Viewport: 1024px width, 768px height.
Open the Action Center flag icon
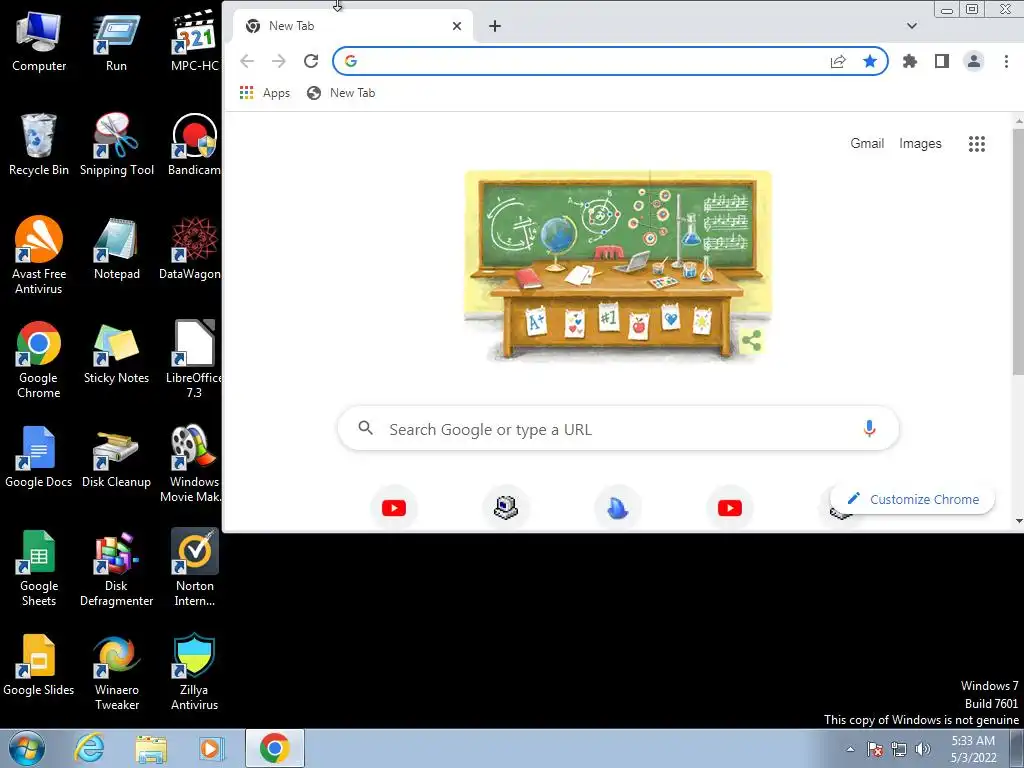pyautogui.click(x=875, y=749)
